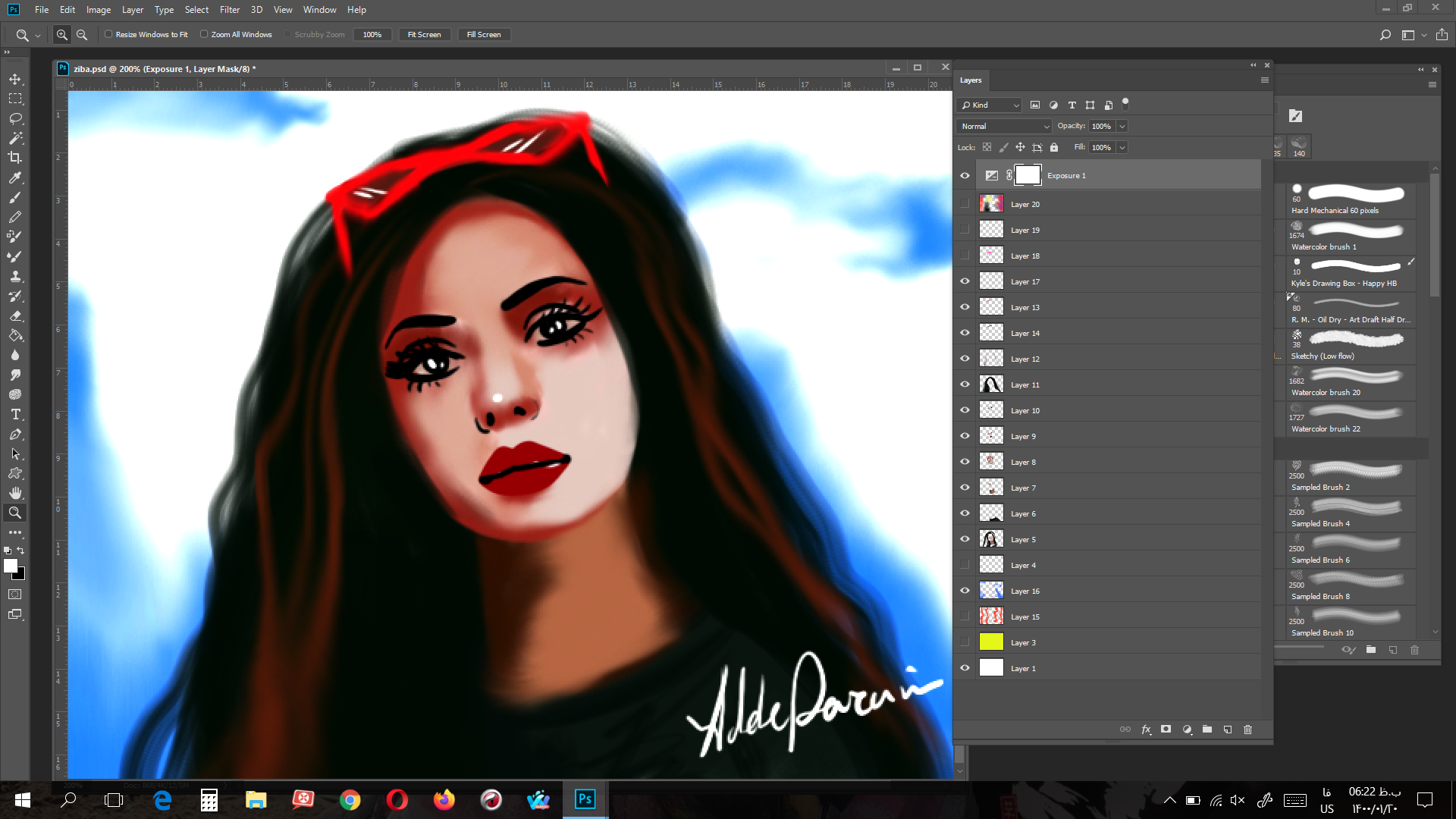Image resolution: width=1456 pixels, height=819 pixels.
Task: Create new adjustment layer icon
Action: [1187, 730]
